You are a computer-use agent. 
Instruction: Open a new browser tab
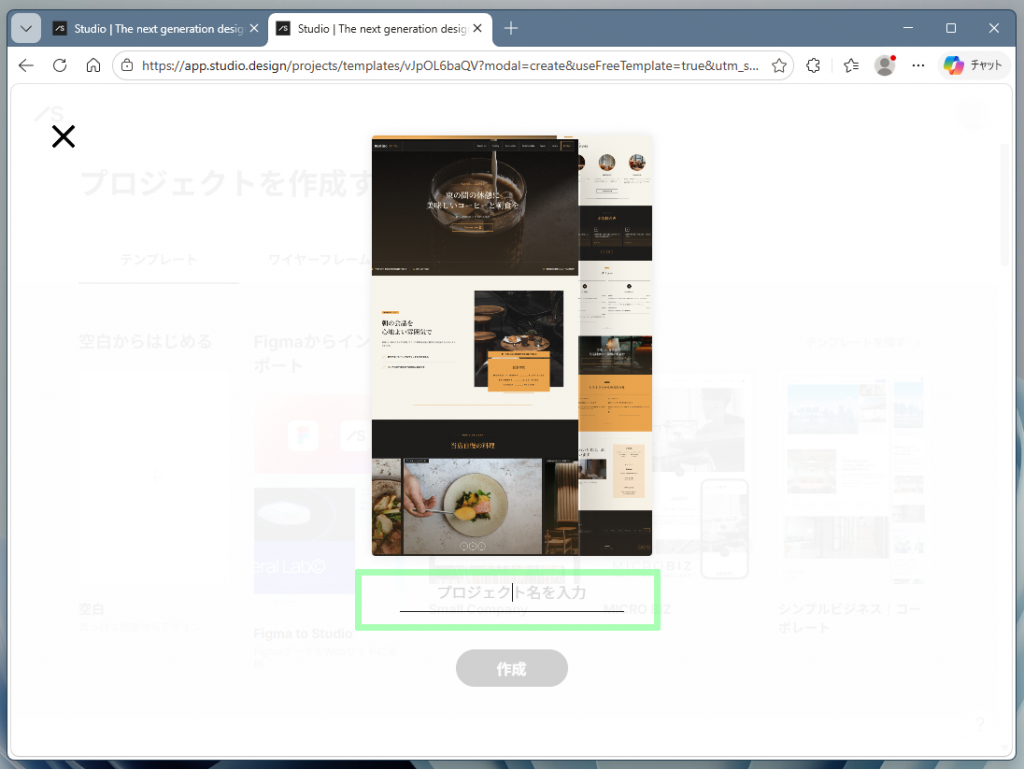point(511,28)
